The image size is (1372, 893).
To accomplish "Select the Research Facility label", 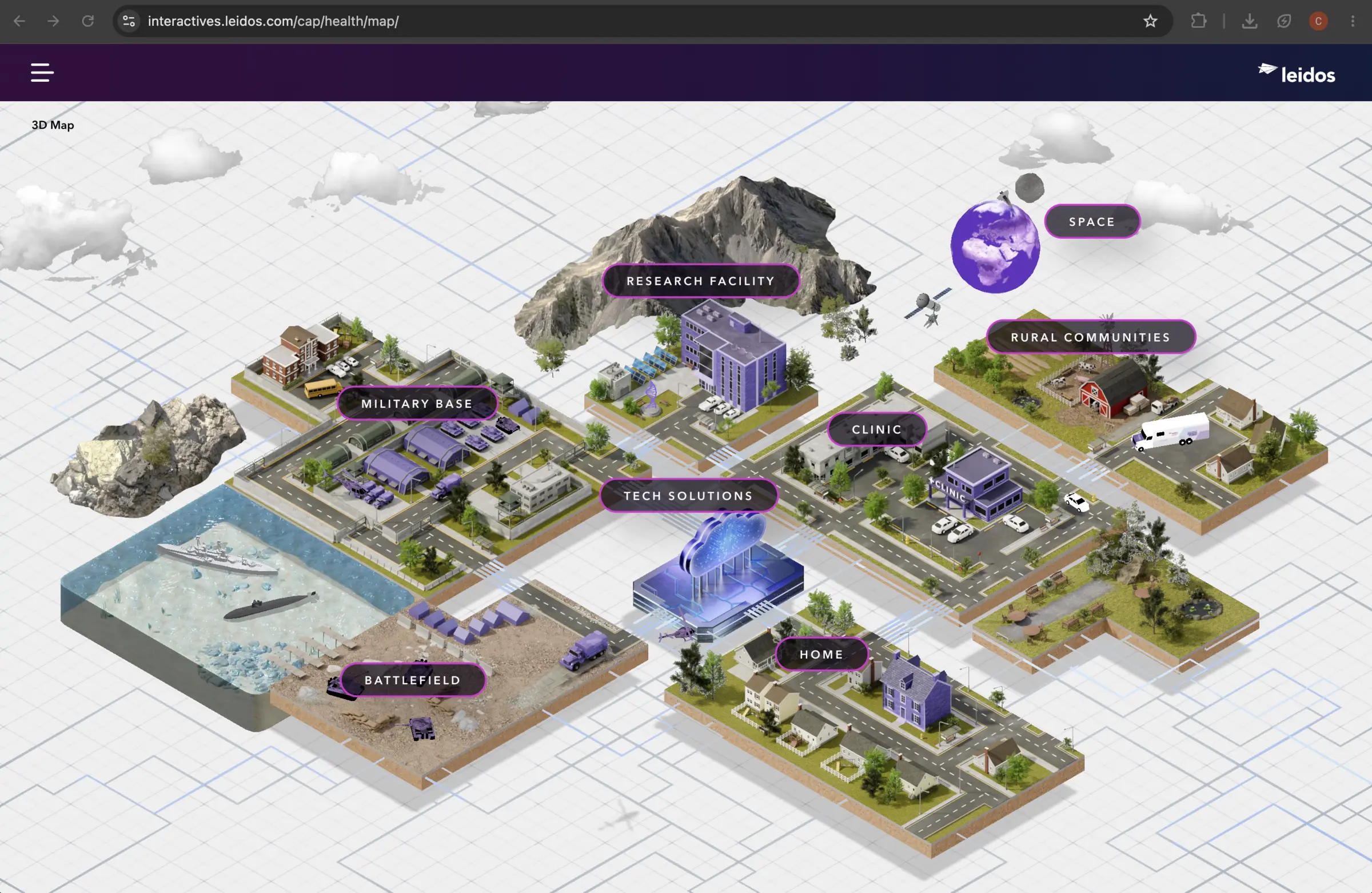I will (x=700, y=281).
